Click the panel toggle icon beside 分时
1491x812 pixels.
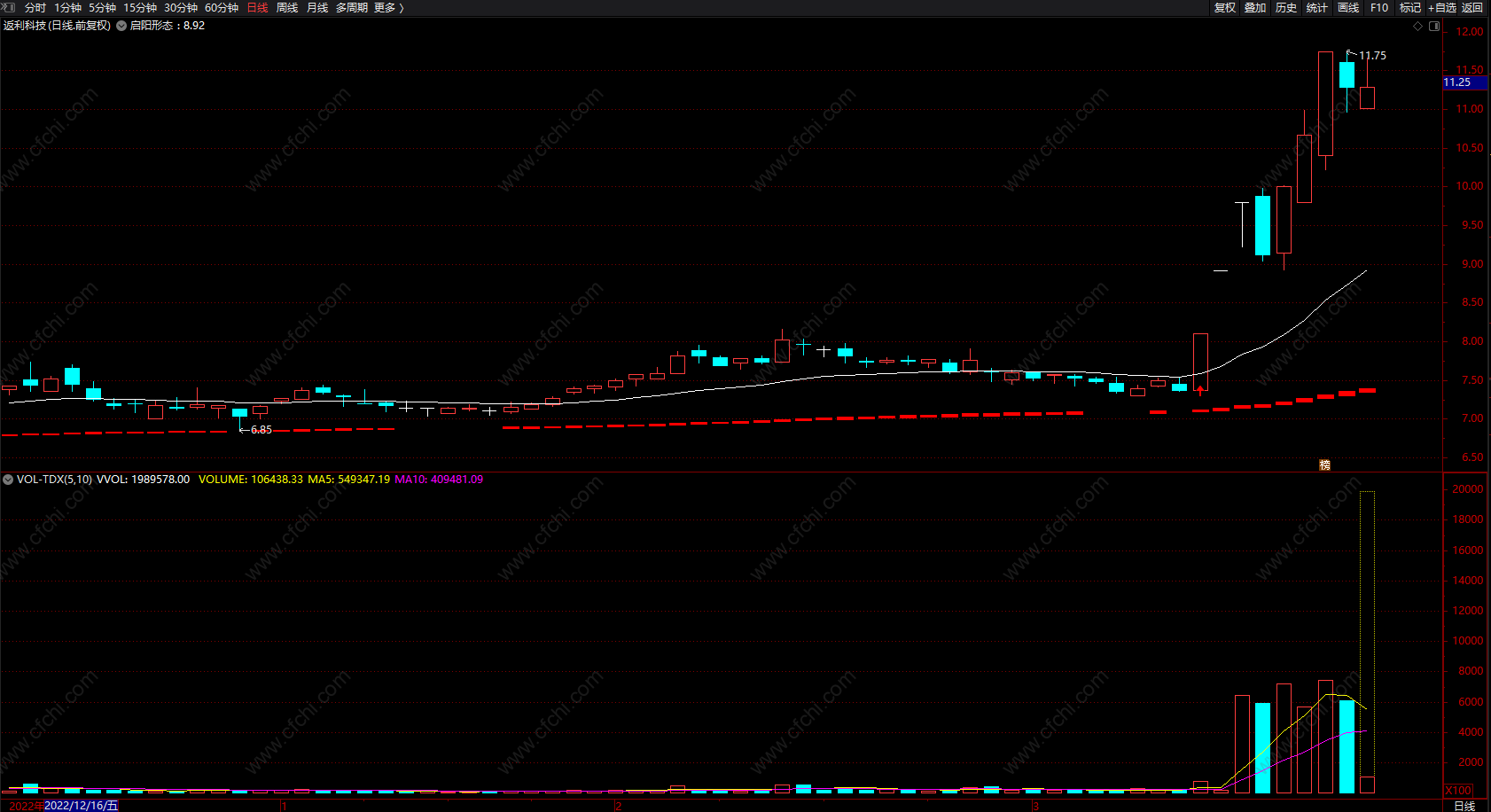click(10, 7)
